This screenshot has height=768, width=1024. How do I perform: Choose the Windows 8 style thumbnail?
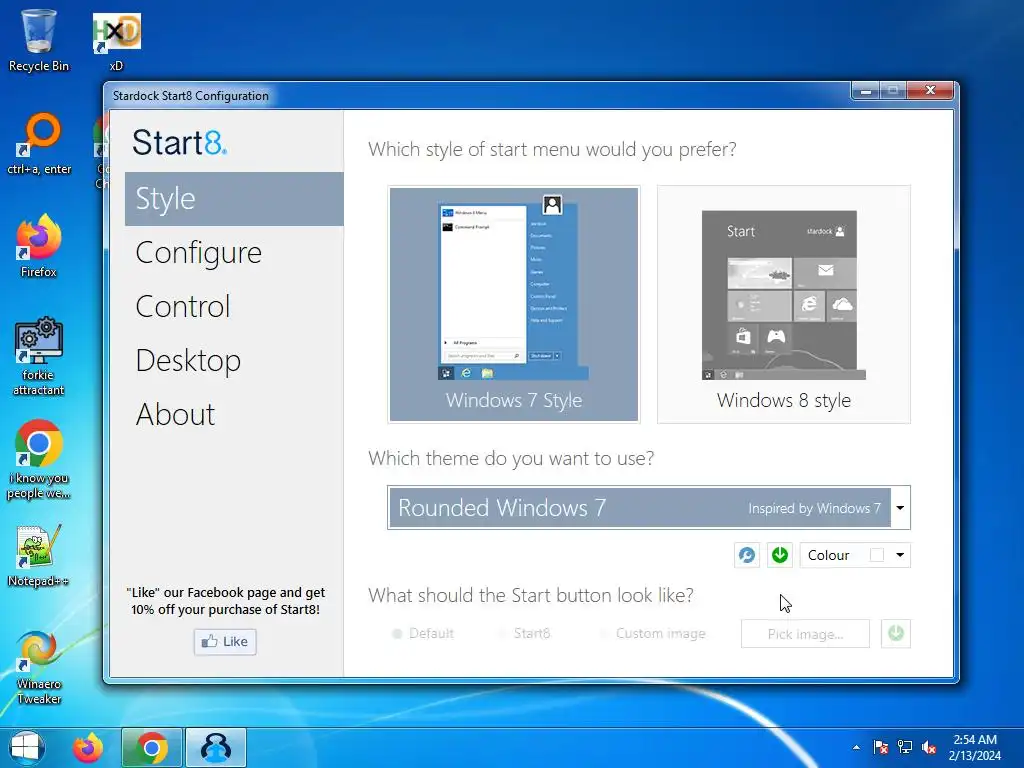[784, 304]
